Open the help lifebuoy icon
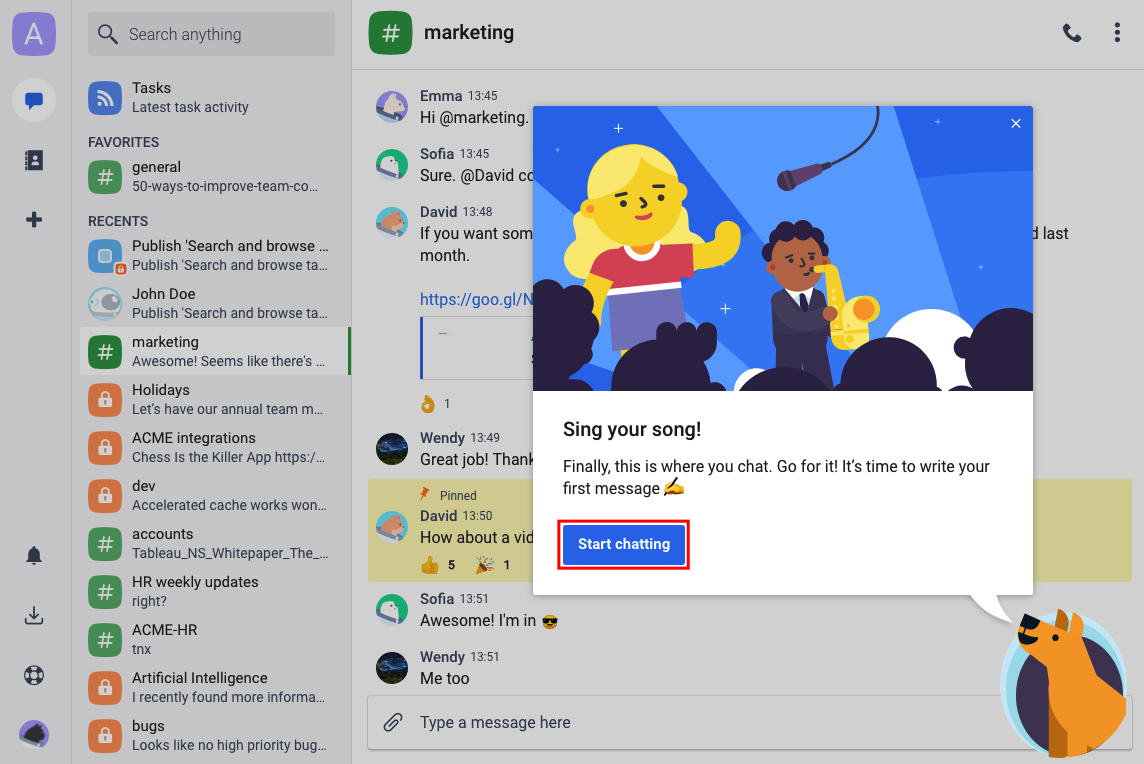 tap(34, 675)
